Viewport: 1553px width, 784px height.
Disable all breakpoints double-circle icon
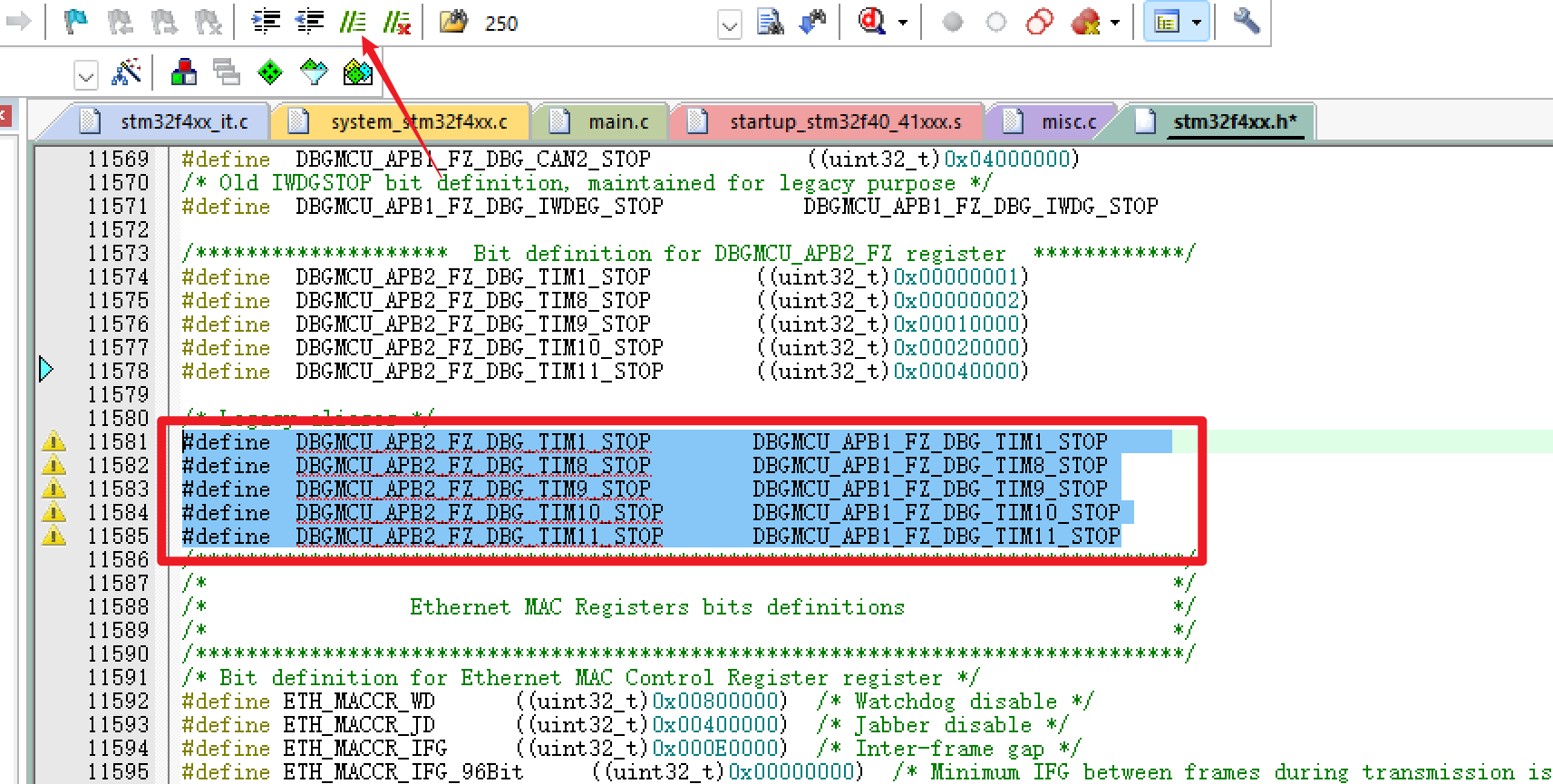(1040, 22)
